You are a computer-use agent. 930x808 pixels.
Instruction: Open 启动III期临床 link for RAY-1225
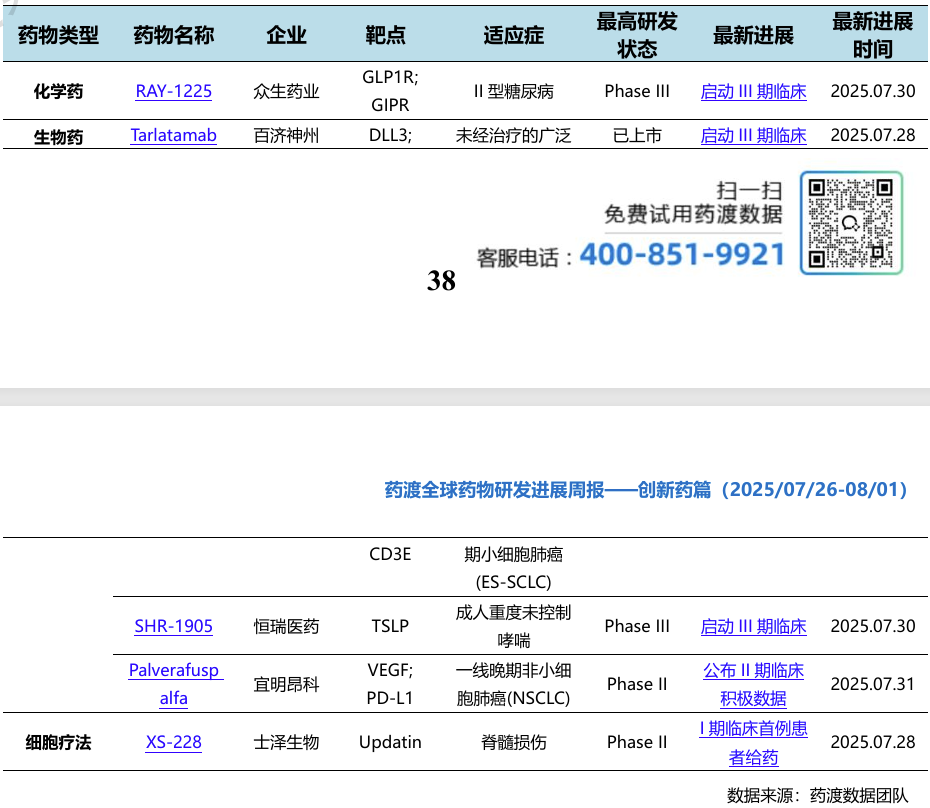[x=753, y=91]
